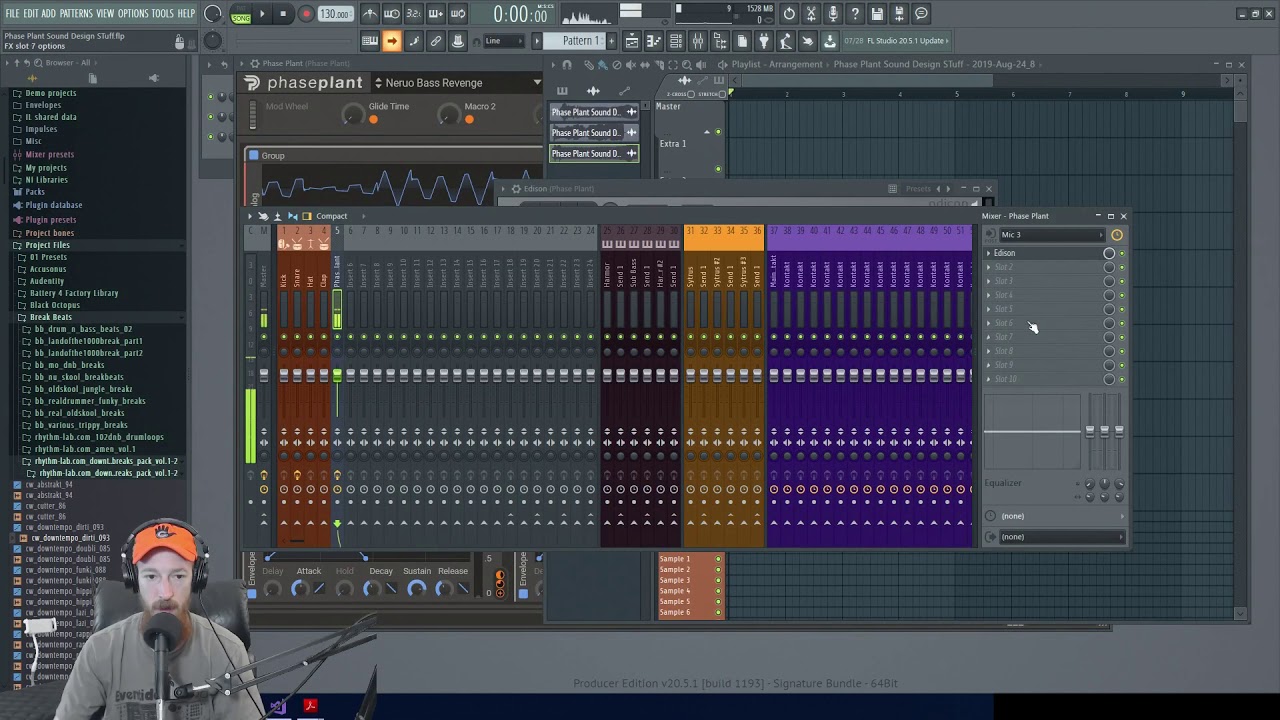Click the tempo tapper icon
Screen dimensions: 1280x720
coord(786,41)
